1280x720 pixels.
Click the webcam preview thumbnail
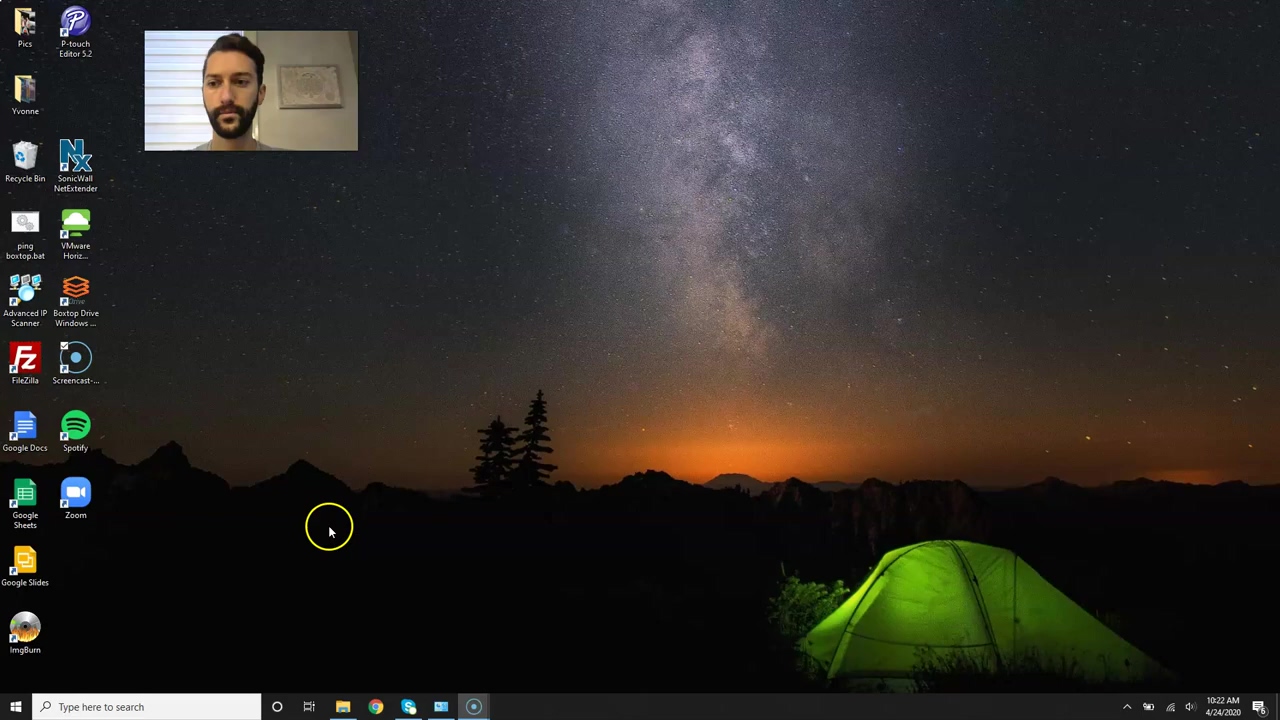tap(251, 91)
